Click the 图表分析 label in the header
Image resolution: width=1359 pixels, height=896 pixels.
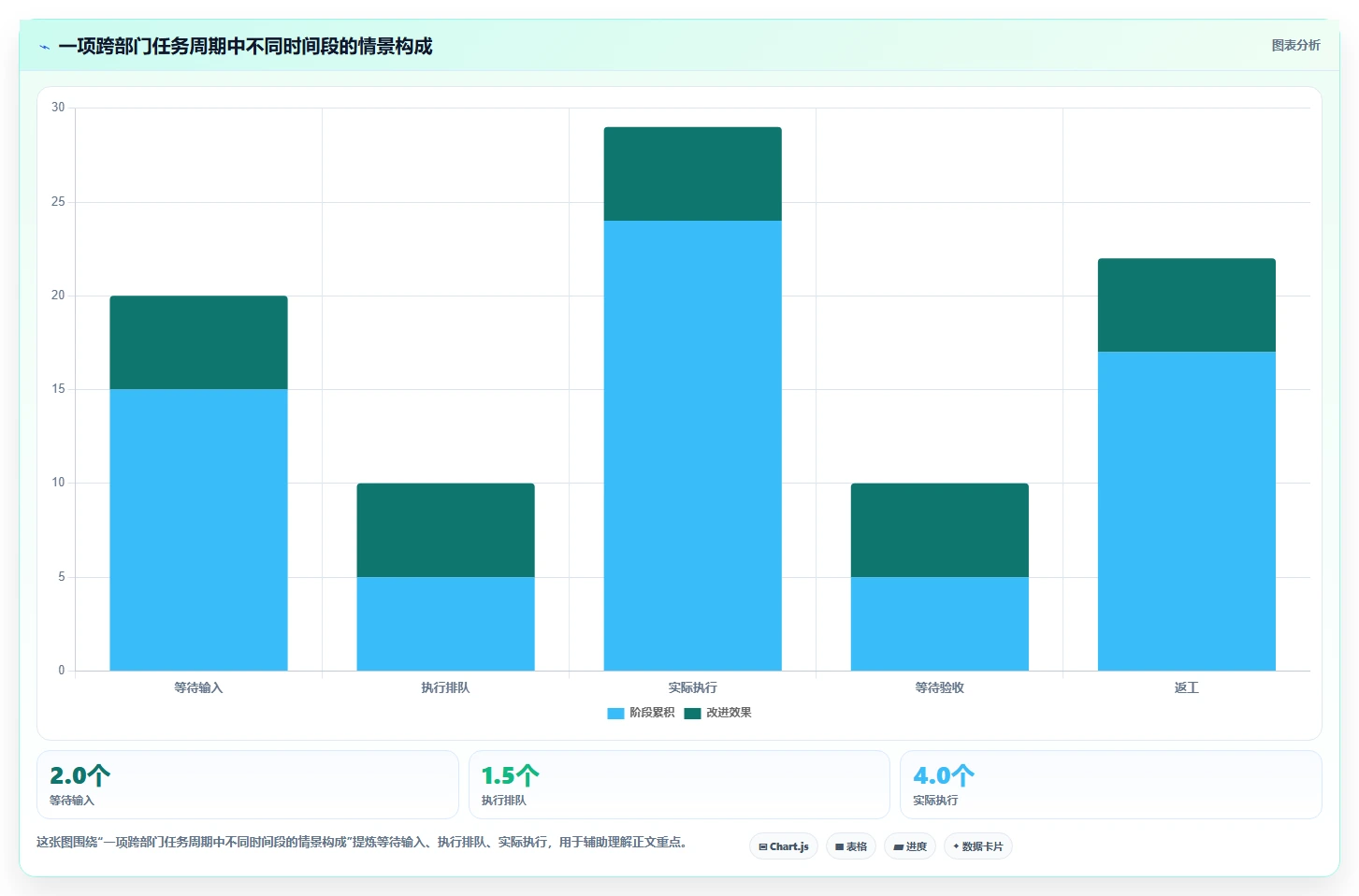coord(1295,45)
